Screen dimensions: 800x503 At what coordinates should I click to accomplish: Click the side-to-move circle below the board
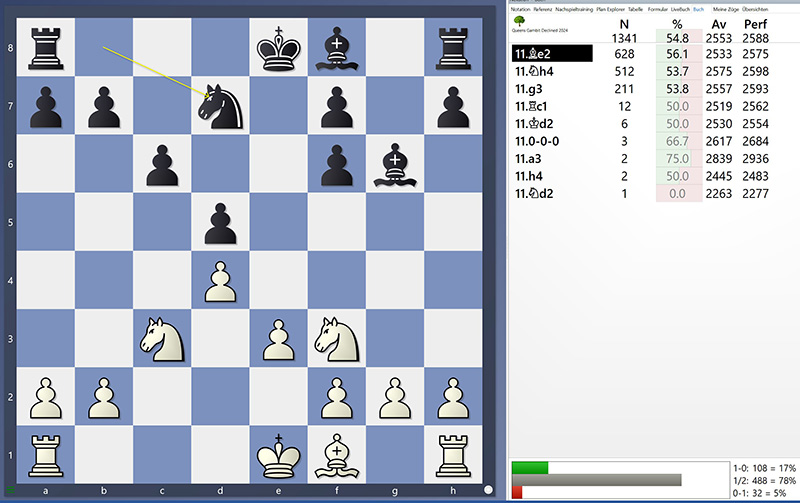tap(489, 490)
